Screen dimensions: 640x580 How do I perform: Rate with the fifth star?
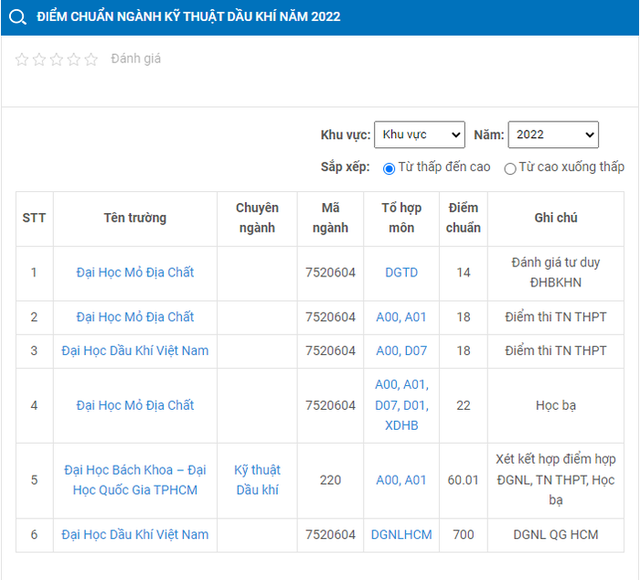pos(91,60)
